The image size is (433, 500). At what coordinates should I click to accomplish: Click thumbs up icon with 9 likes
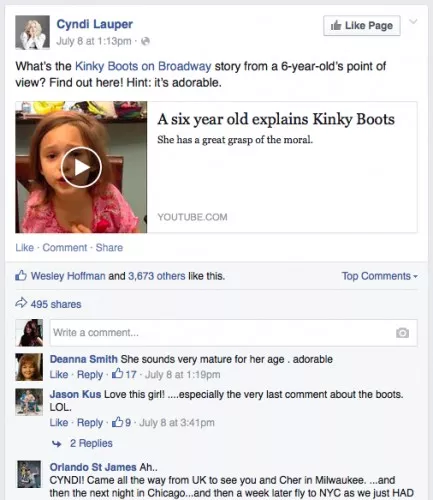pyautogui.click(x=117, y=422)
